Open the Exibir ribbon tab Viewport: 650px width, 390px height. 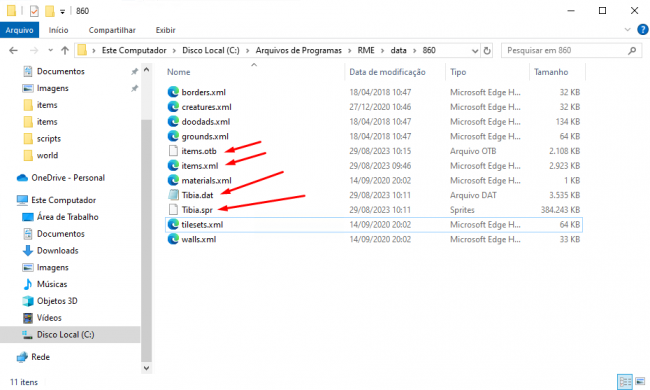click(165, 30)
